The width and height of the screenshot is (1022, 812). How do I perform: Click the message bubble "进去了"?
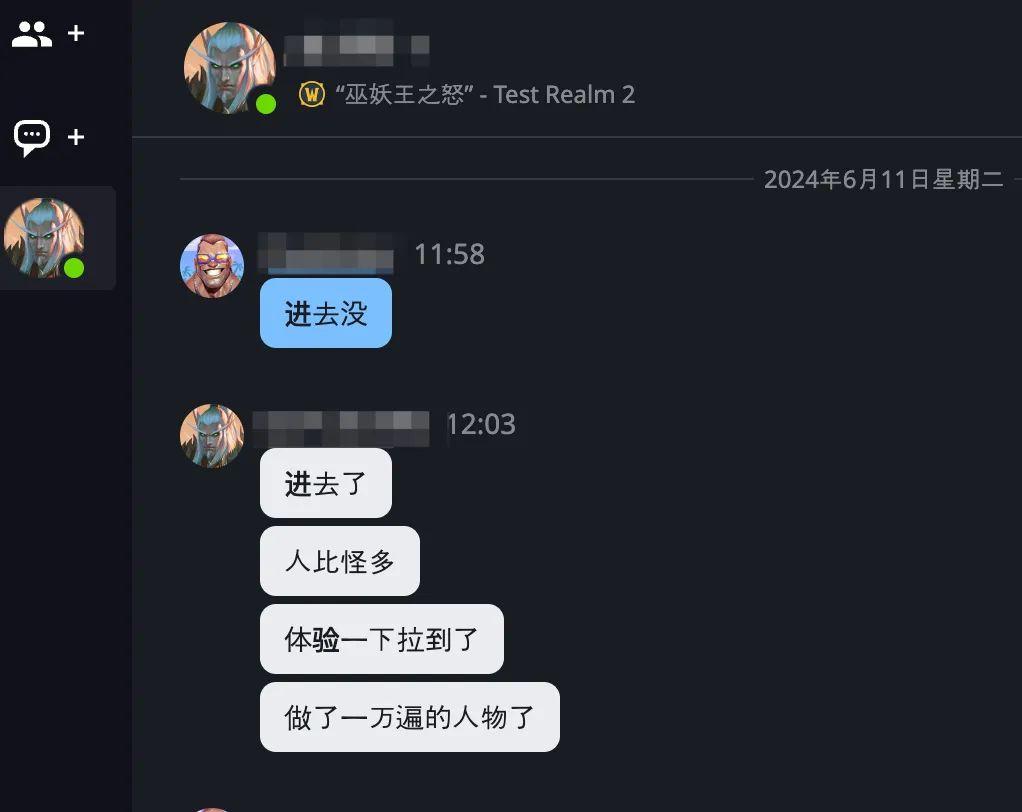point(326,483)
